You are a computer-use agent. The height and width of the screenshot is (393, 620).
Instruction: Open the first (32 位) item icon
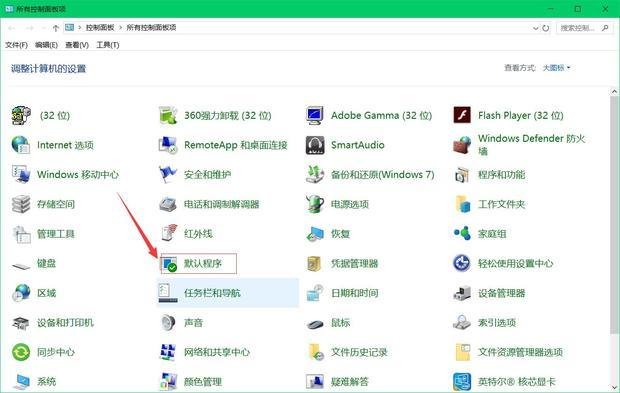[21, 115]
